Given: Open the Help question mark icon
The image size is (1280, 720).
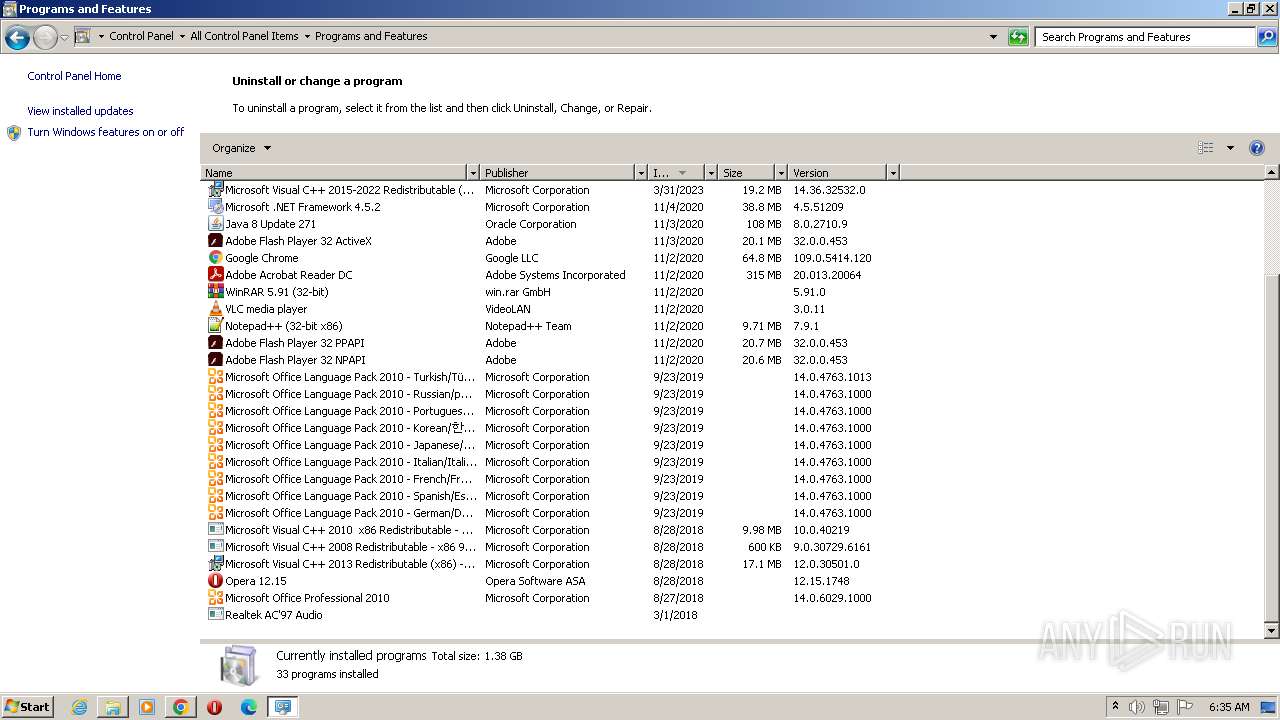Looking at the screenshot, I should click(x=1257, y=148).
